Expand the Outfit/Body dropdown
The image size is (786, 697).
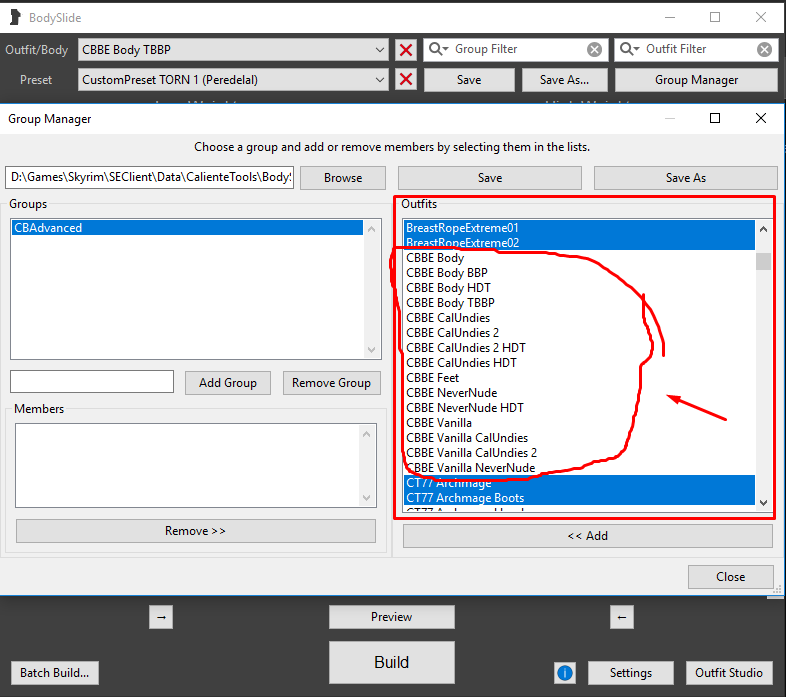pos(379,50)
